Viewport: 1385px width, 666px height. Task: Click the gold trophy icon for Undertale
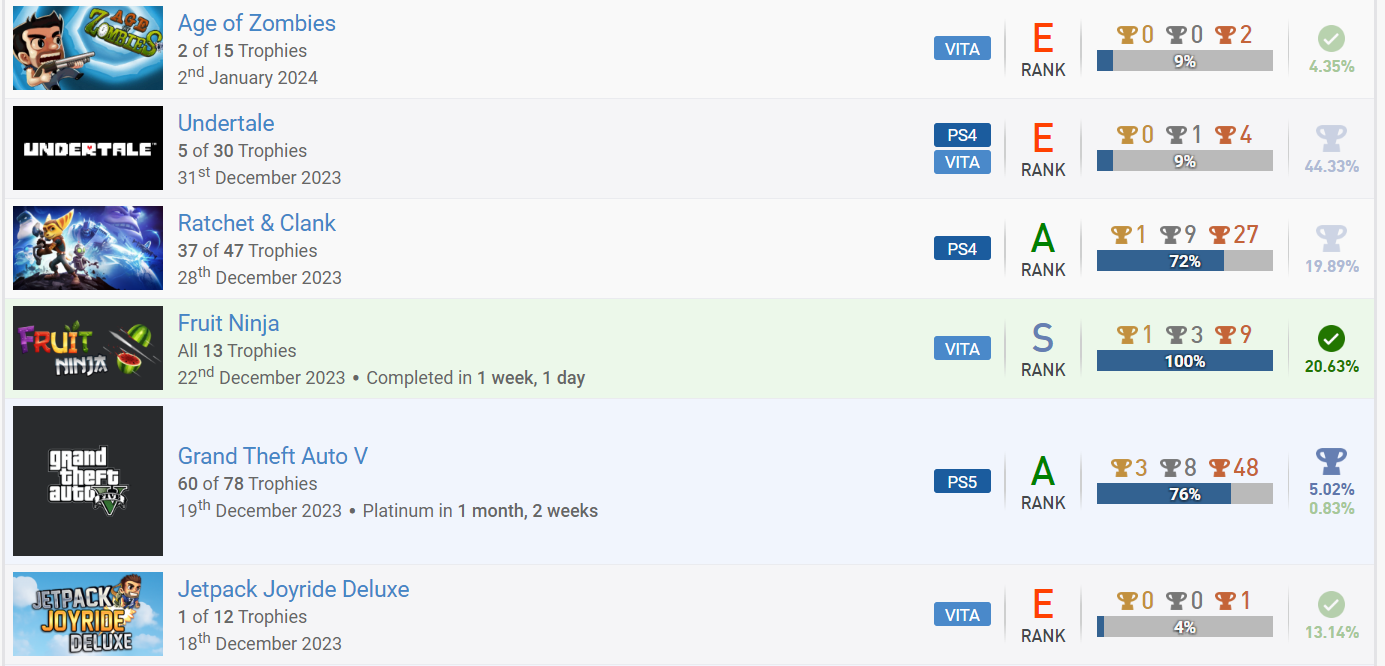[x=1127, y=135]
